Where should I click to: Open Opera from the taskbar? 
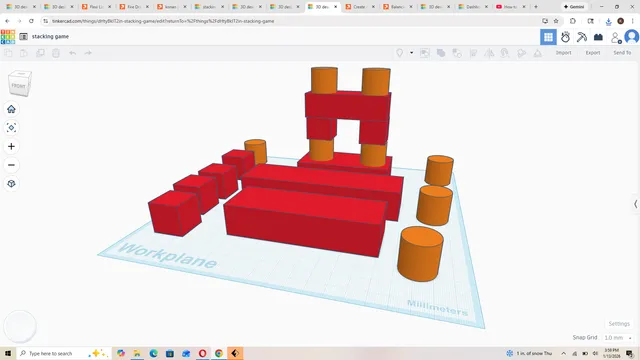point(202,353)
